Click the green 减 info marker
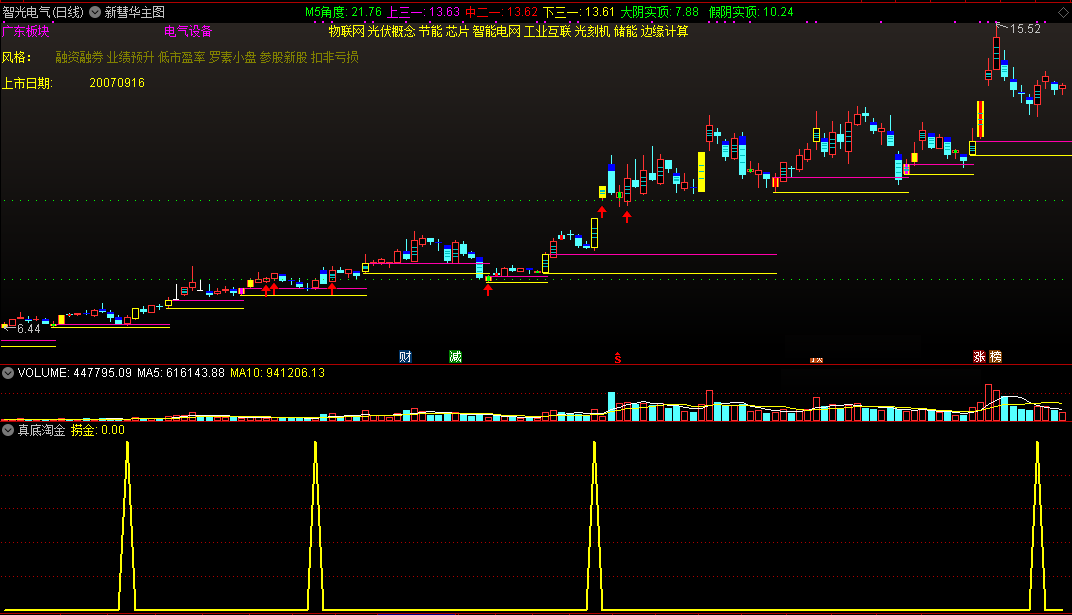1072x615 pixels. (x=455, y=357)
